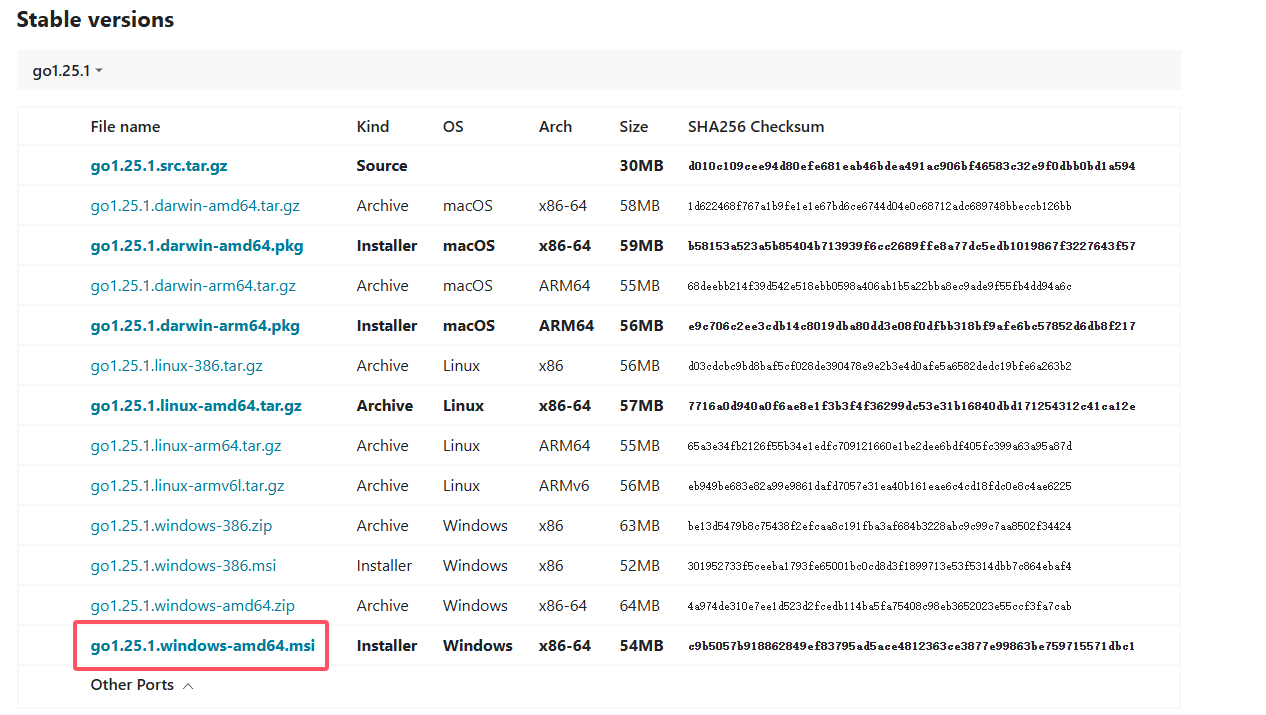Open go1.25.1.linux-armv6l.tar.gz download
The height and width of the screenshot is (715, 1266).
tap(187, 486)
